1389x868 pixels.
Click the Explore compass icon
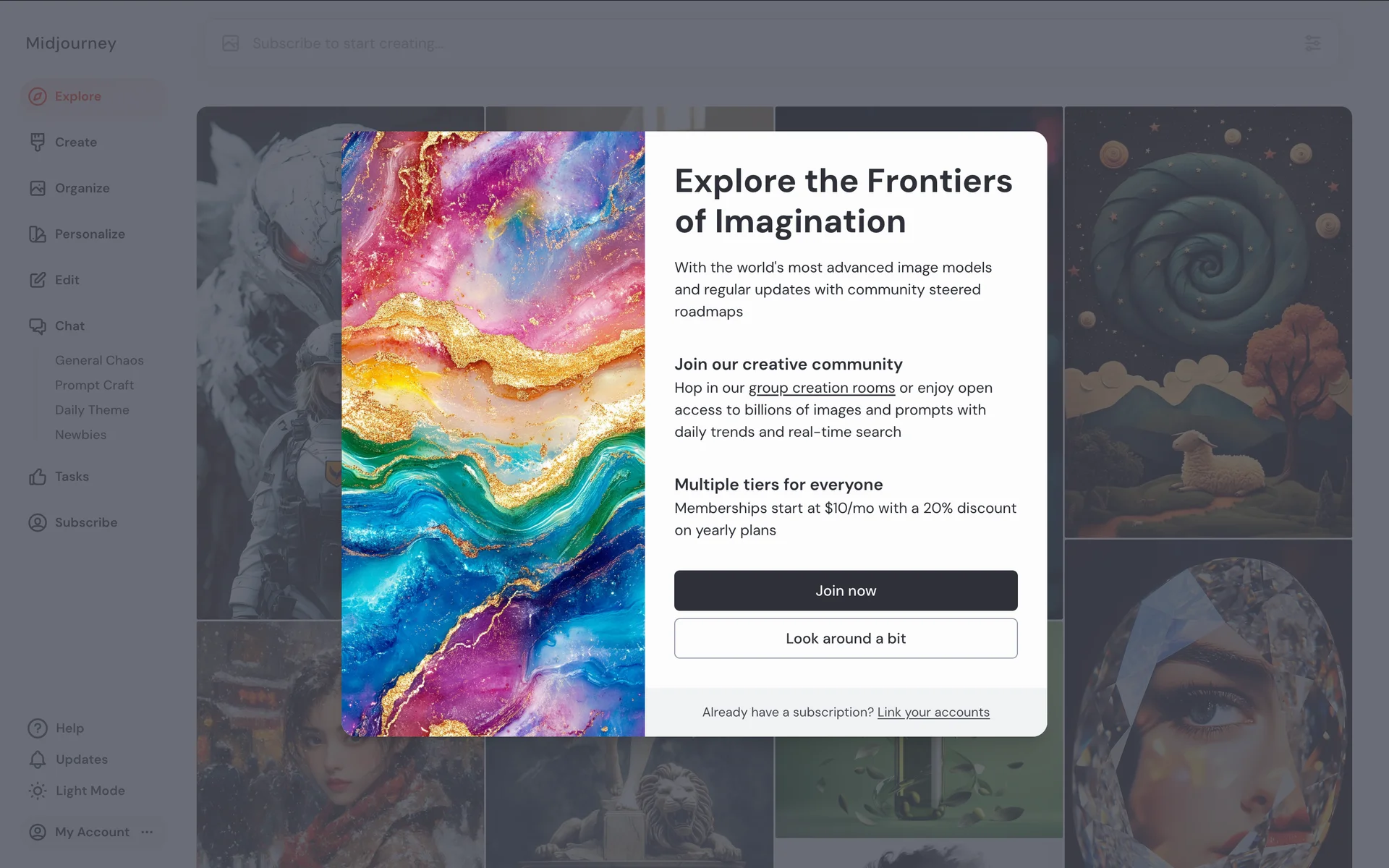pos(38,96)
